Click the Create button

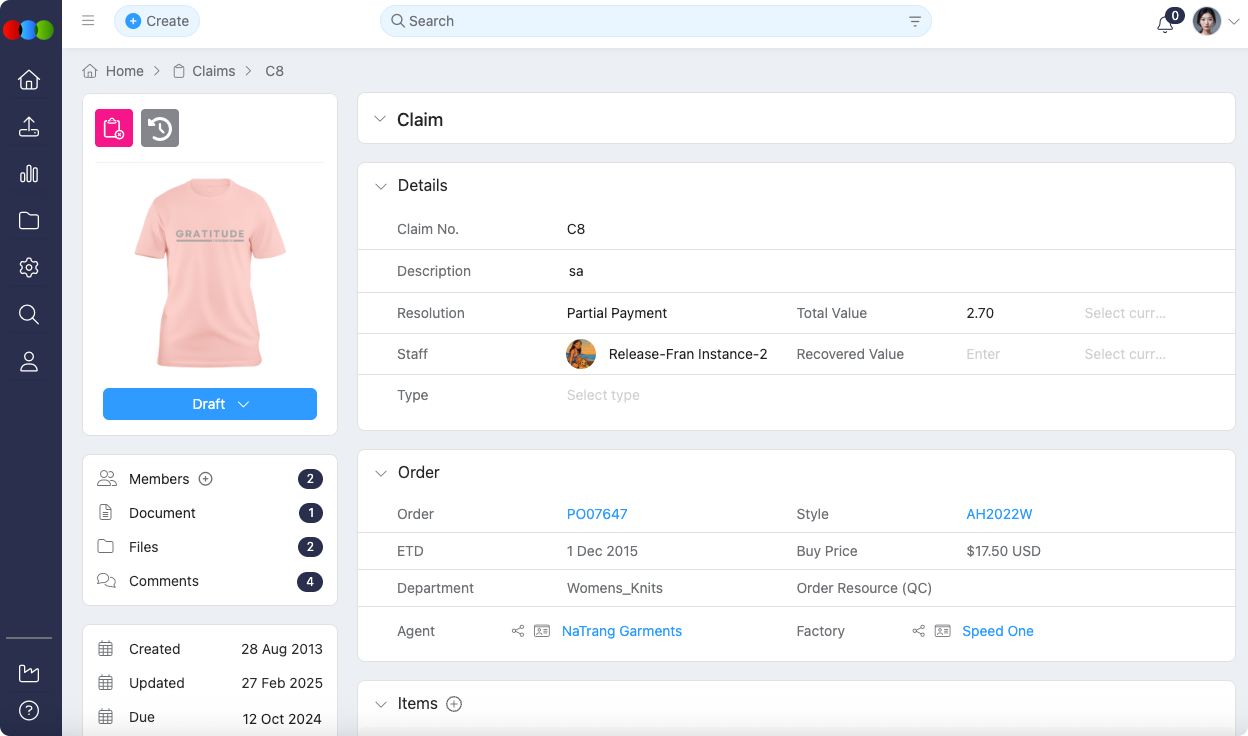[157, 21]
